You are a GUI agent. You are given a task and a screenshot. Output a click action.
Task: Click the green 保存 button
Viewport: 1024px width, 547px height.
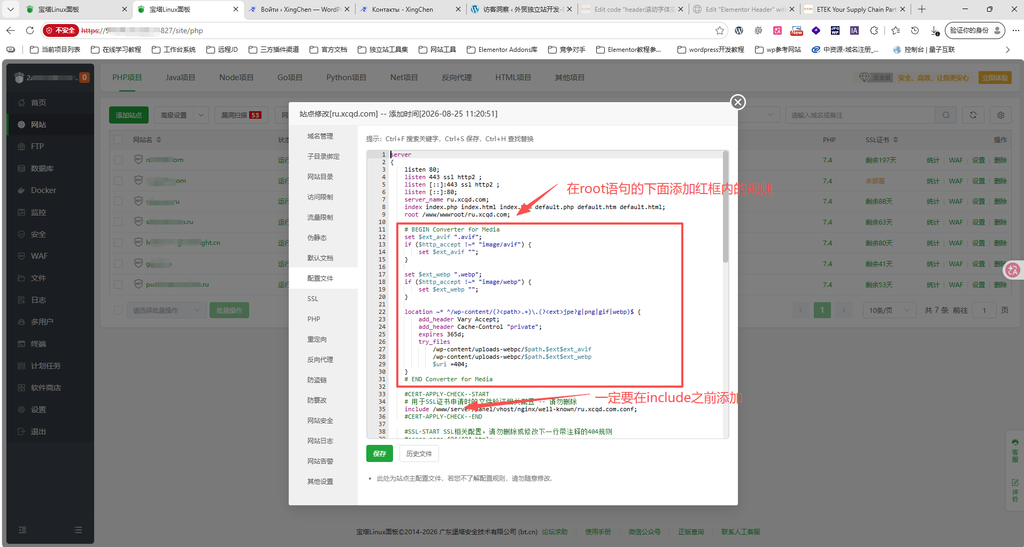(x=379, y=453)
